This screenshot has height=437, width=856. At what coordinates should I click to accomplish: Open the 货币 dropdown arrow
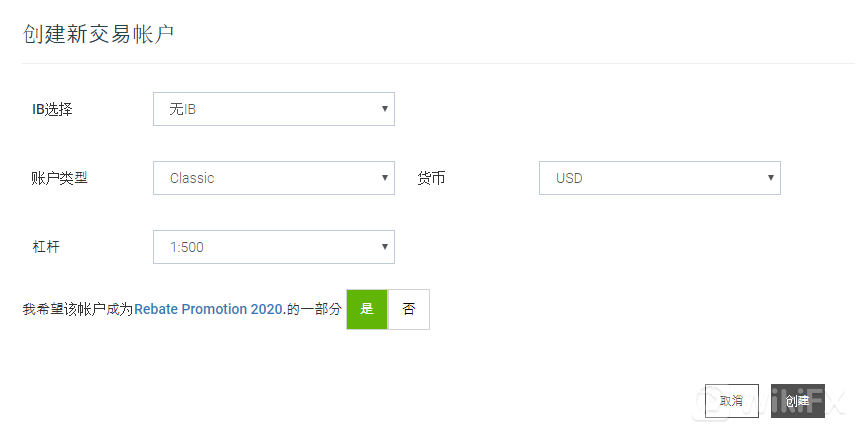pyautogui.click(x=770, y=178)
